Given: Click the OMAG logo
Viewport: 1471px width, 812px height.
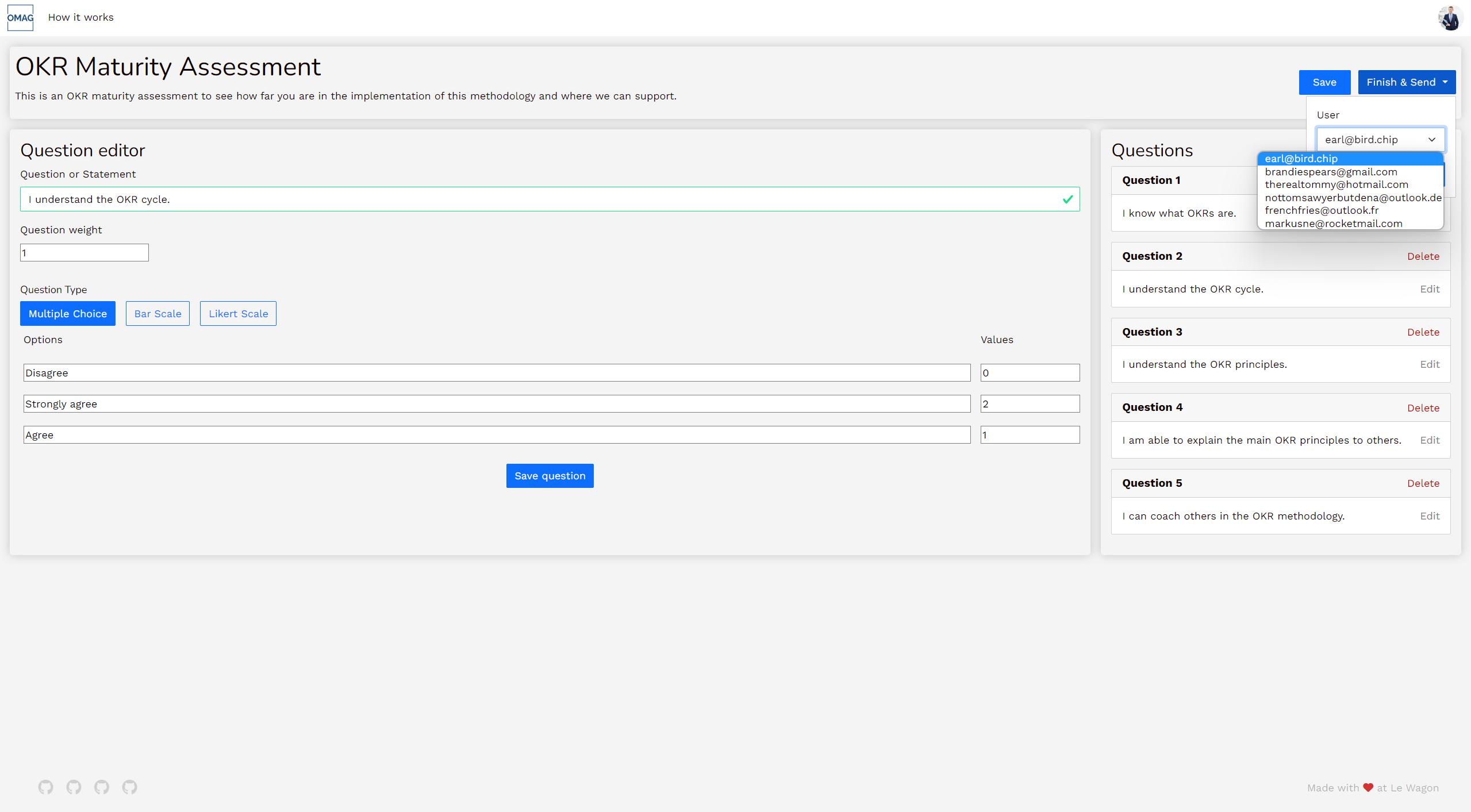Looking at the screenshot, I should (20, 17).
